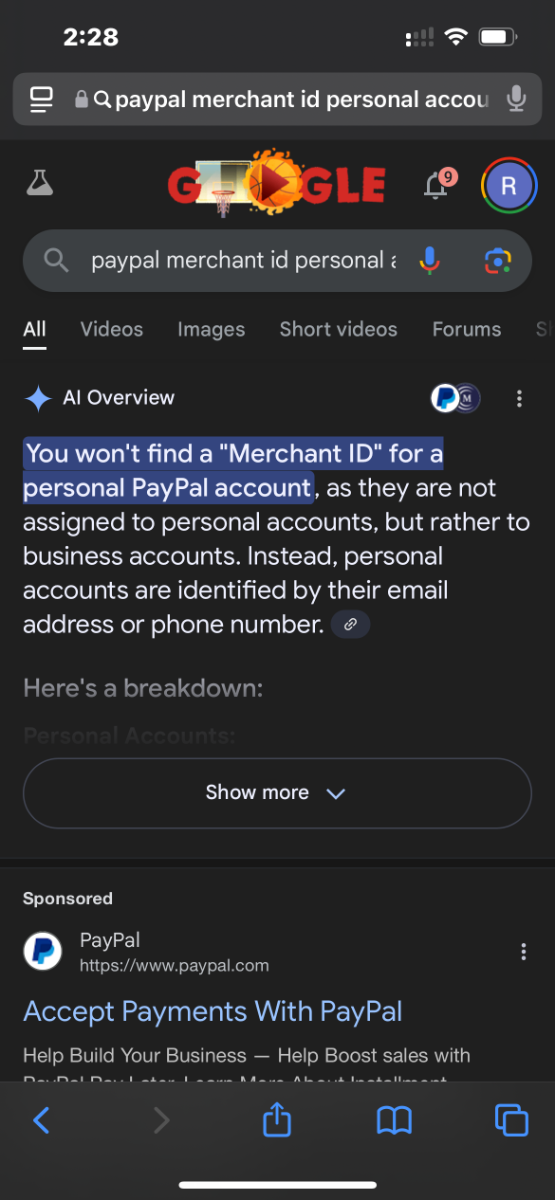555x1200 pixels.
Task: Open AI Overview three-dot options menu
Action: pos(519,399)
